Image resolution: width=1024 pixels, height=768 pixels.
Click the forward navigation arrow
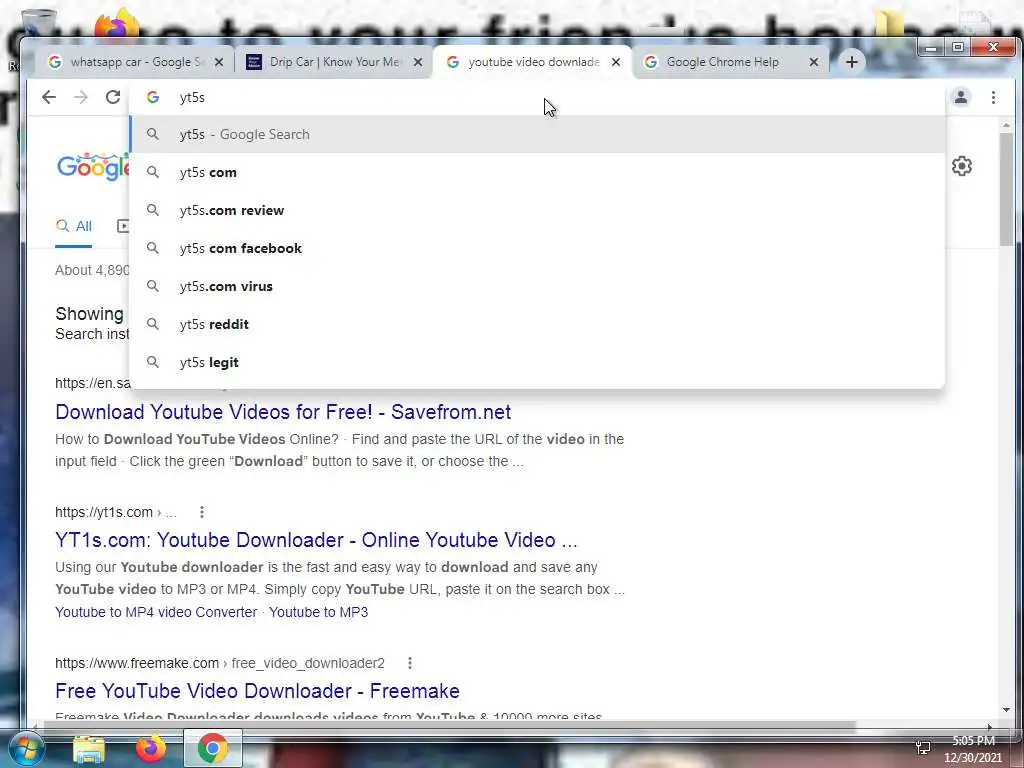click(81, 97)
